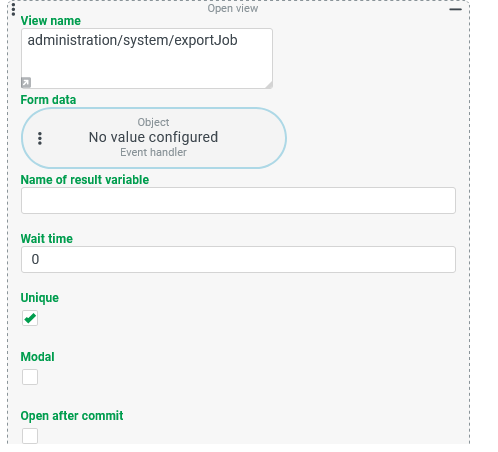Click the View name text area
The width and height of the screenshot is (498, 452).
(x=147, y=58)
